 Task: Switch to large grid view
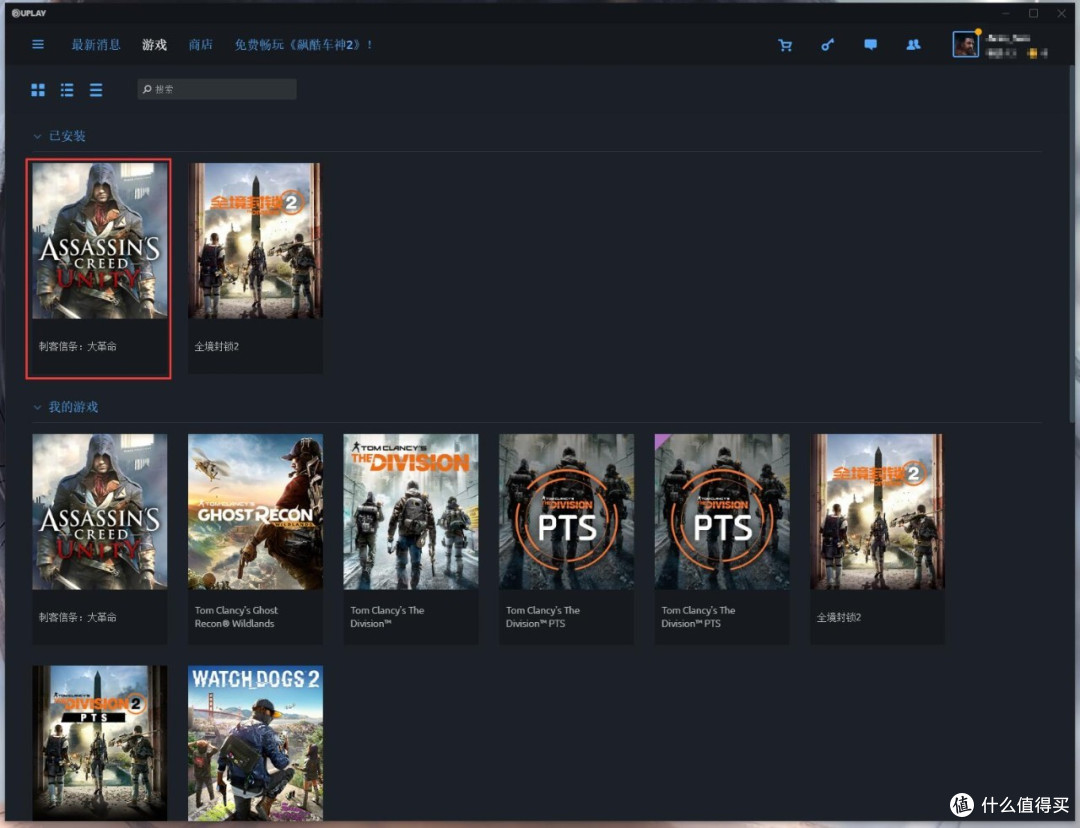point(38,90)
